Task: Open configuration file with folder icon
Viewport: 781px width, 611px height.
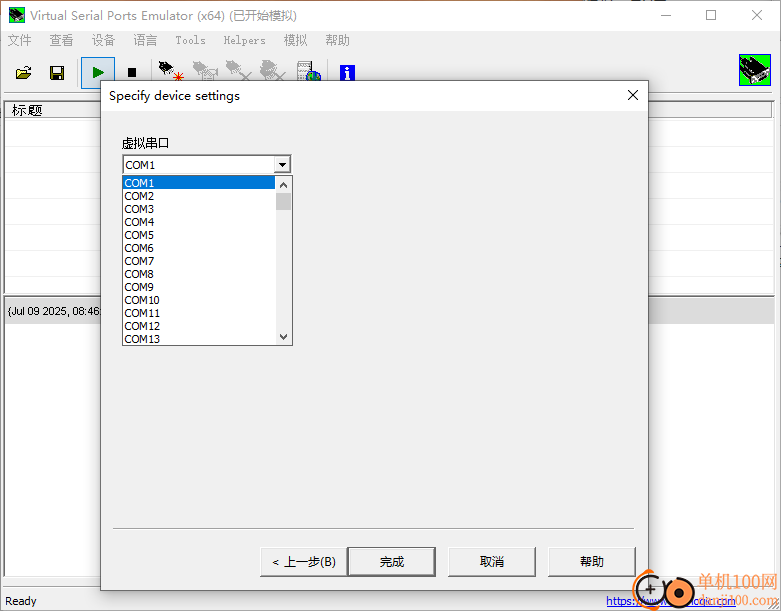Action: click(23, 73)
